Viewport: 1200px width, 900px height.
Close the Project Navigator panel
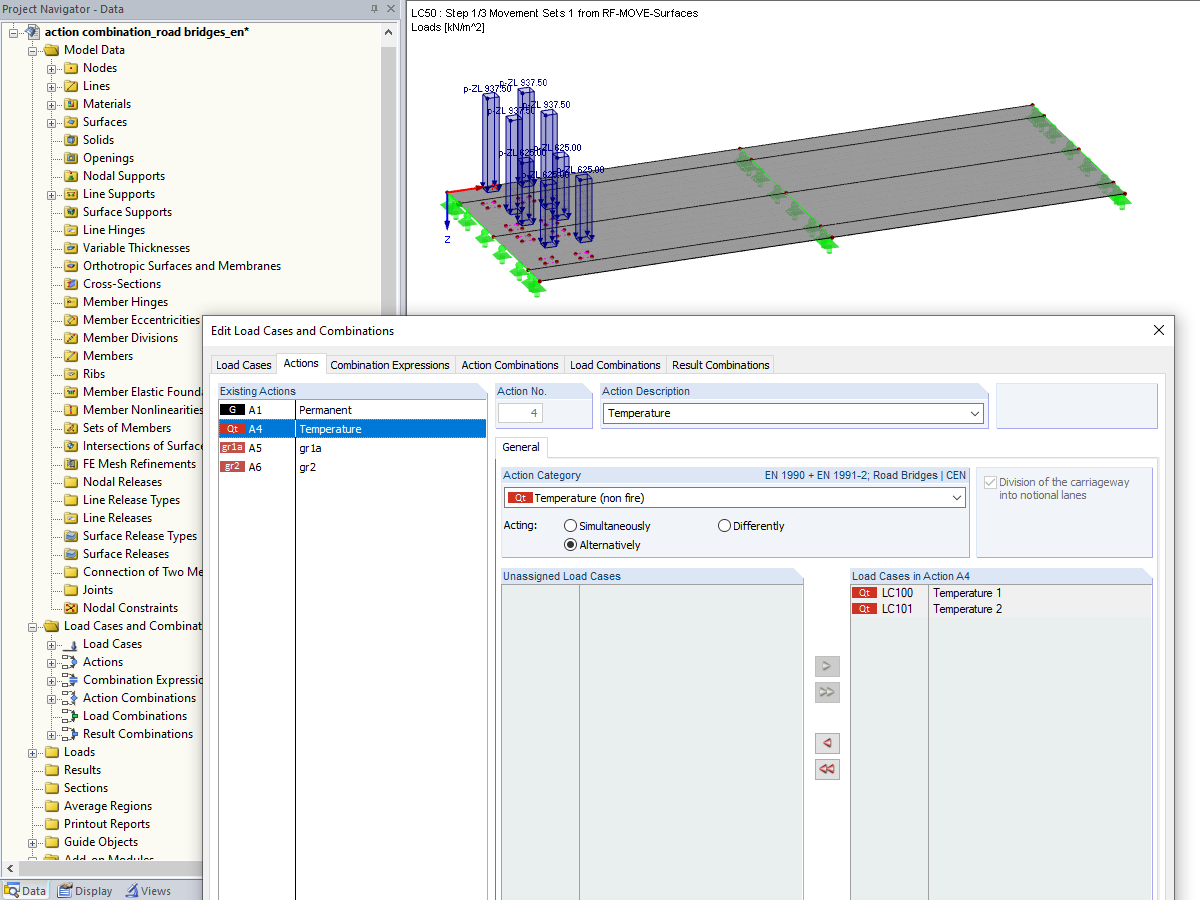[390, 9]
